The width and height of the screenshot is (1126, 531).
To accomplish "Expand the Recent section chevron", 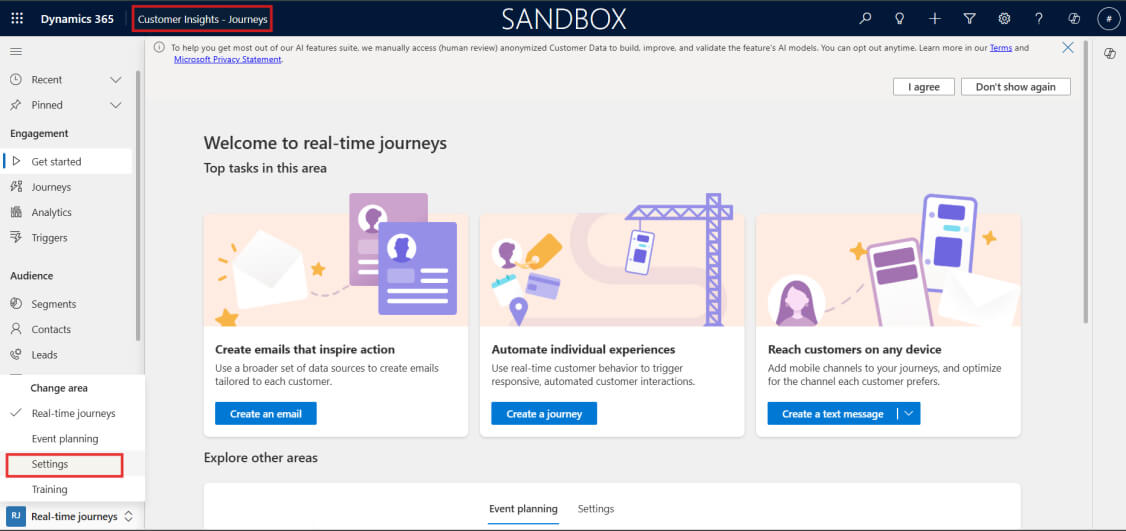I will click(x=116, y=80).
